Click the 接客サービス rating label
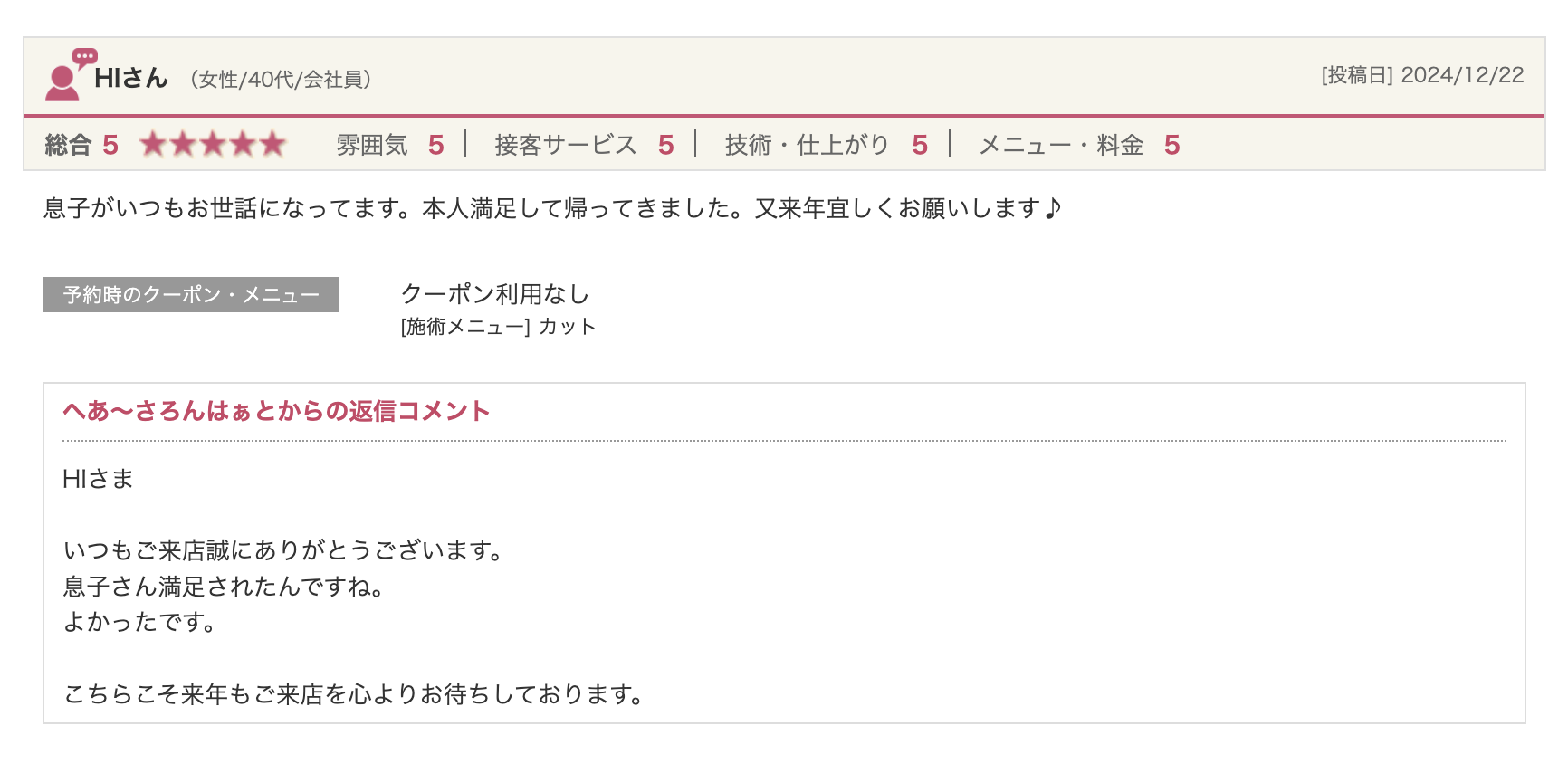Viewport: 1568px width, 764px height. click(x=566, y=145)
